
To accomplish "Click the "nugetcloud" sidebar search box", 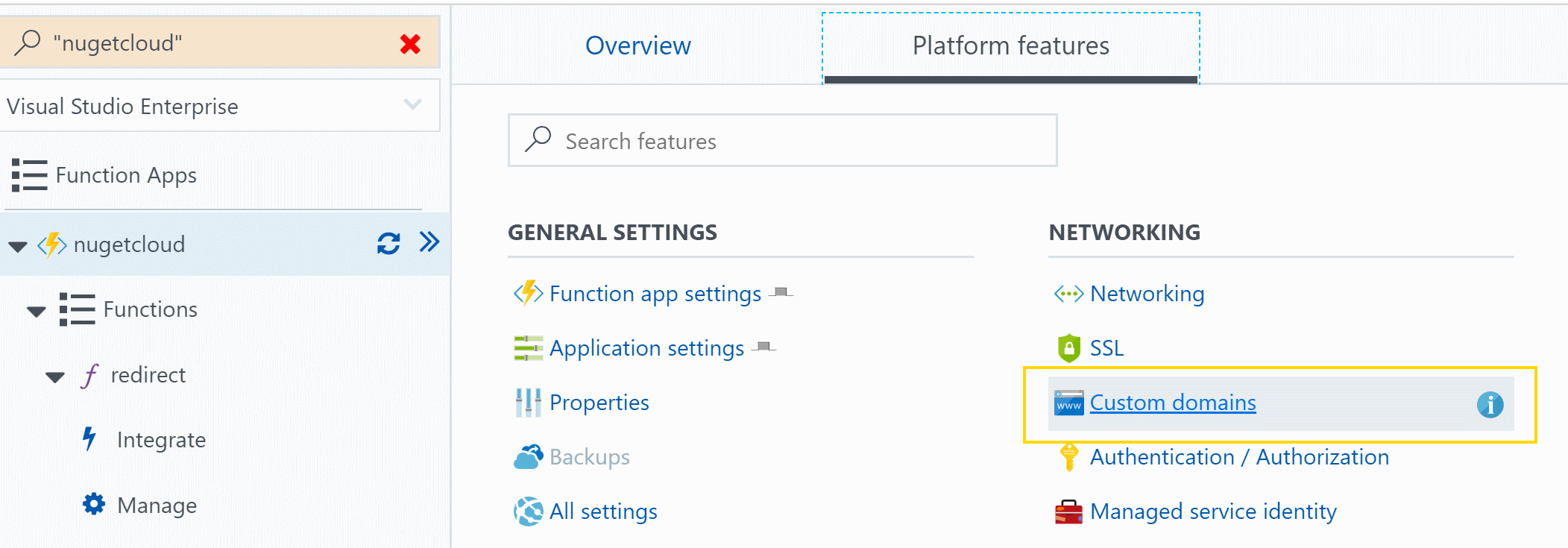I will tap(220, 42).
